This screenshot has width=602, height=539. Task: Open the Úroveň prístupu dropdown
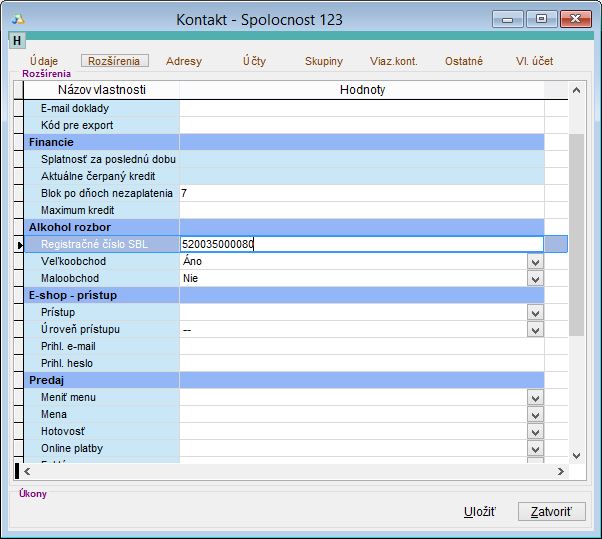[535, 329]
